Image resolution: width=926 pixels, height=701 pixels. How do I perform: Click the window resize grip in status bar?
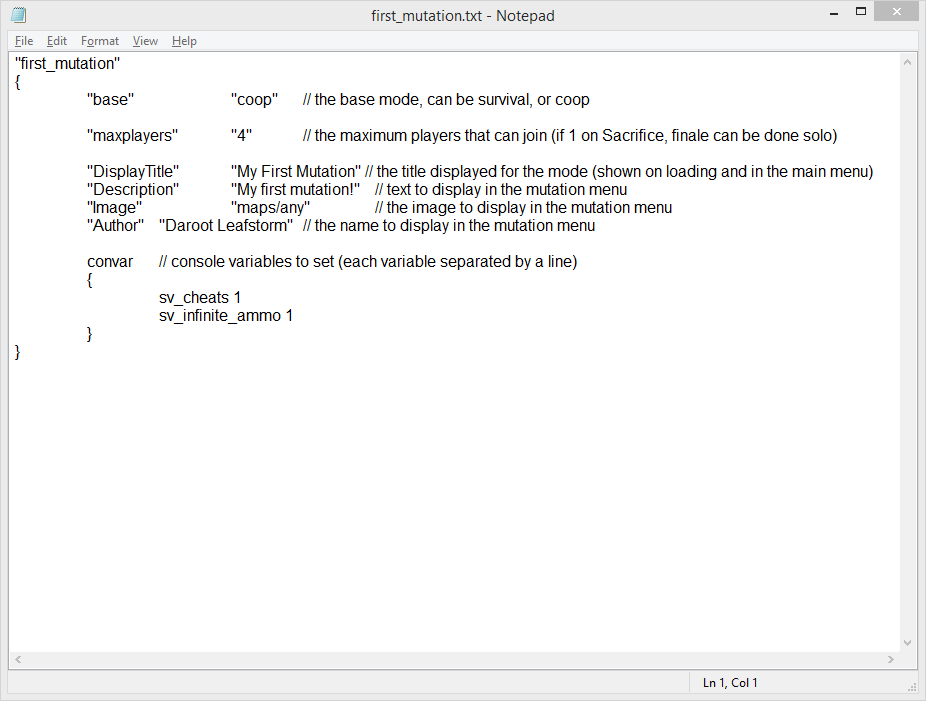click(x=911, y=687)
